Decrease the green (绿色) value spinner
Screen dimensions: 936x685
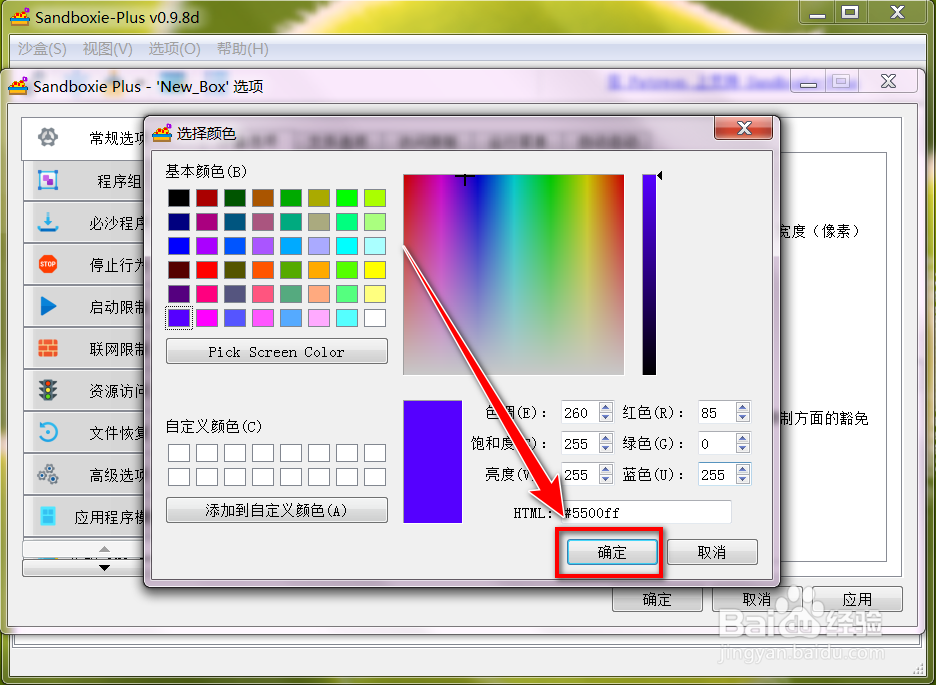click(x=743, y=448)
